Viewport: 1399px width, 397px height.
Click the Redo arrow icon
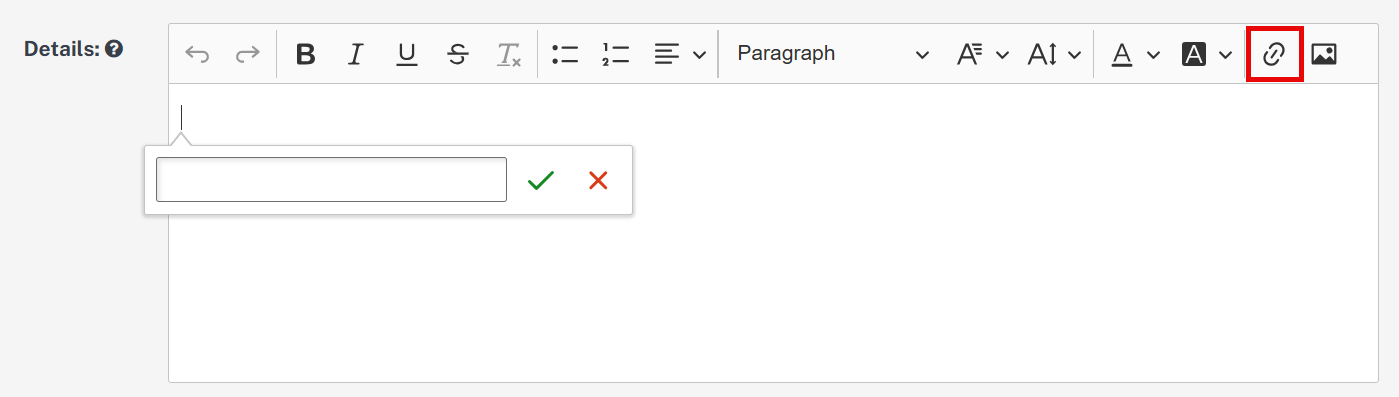pos(247,54)
